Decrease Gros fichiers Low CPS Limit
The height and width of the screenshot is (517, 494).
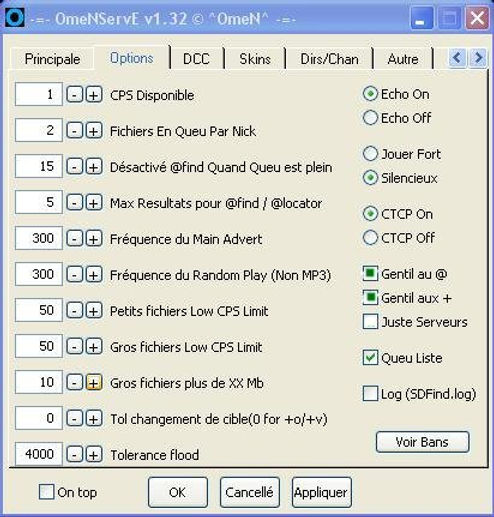click(74, 347)
